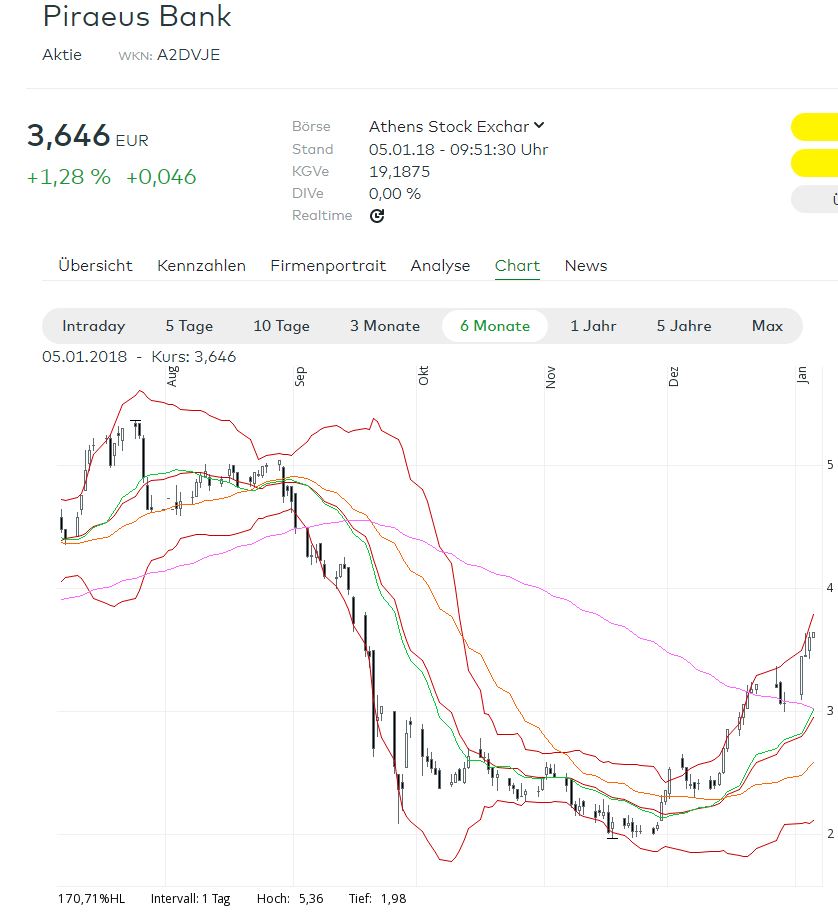The height and width of the screenshot is (915, 838).
Task: Switch chart to 3 Monate
Action: click(x=385, y=326)
